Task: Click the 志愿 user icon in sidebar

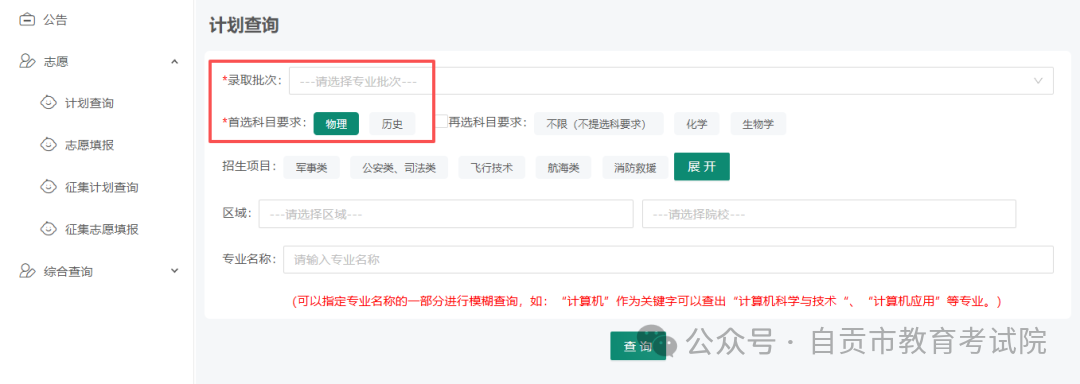Action: click(x=26, y=61)
